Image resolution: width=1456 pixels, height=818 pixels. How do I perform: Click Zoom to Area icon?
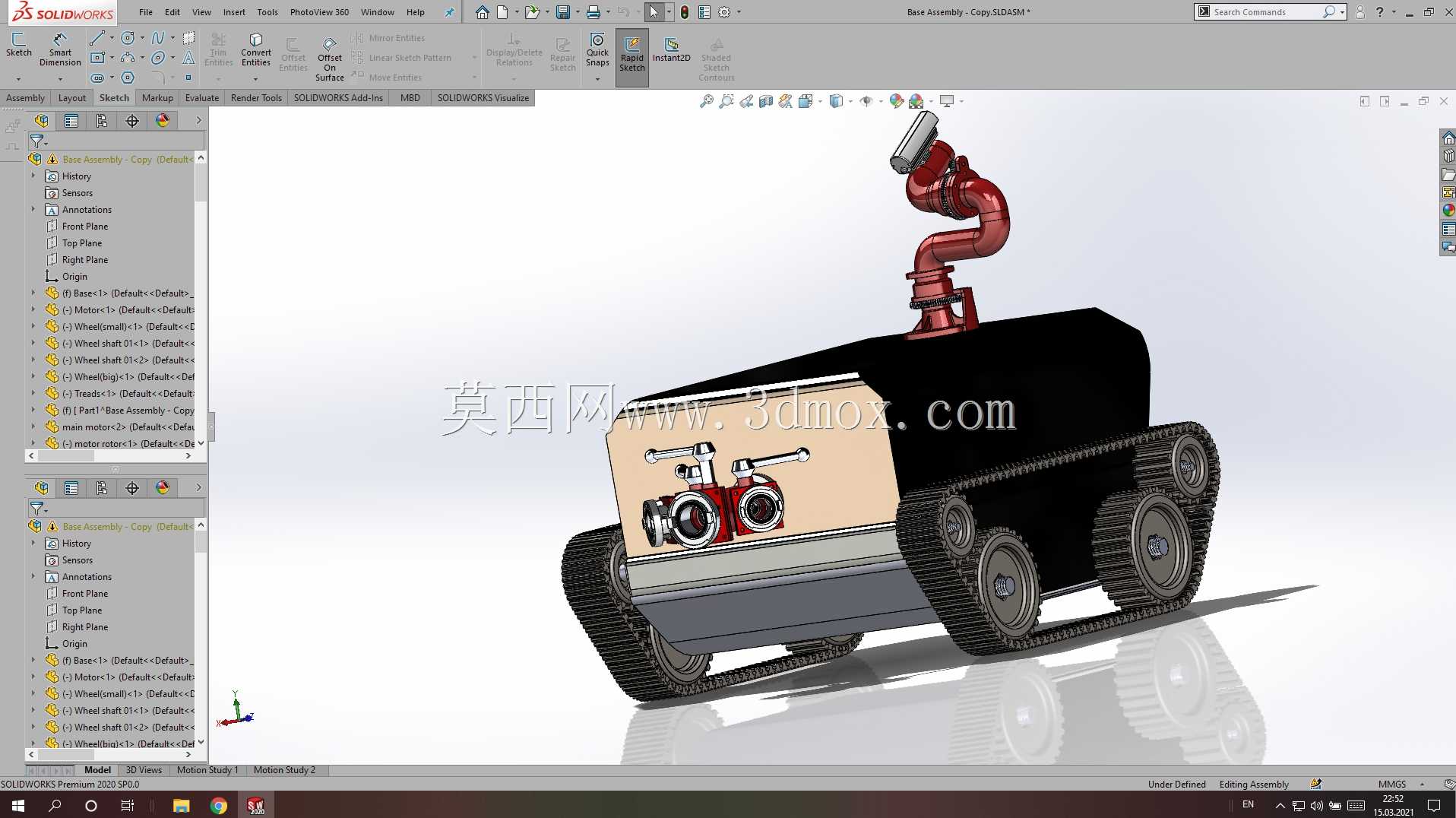[x=726, y=101]
